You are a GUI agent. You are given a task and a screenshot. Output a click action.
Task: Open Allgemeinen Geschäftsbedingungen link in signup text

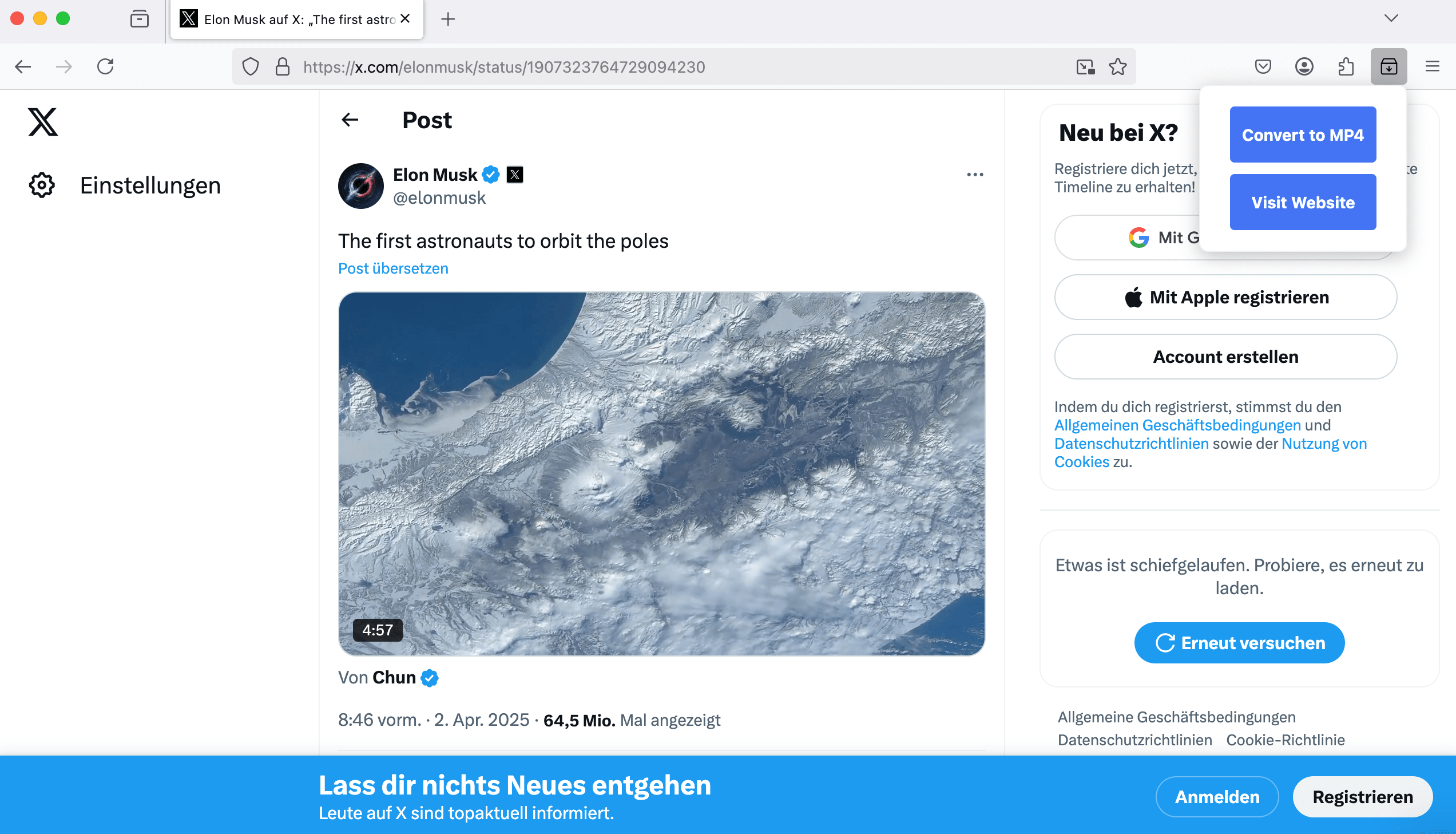coord(1177,425)
